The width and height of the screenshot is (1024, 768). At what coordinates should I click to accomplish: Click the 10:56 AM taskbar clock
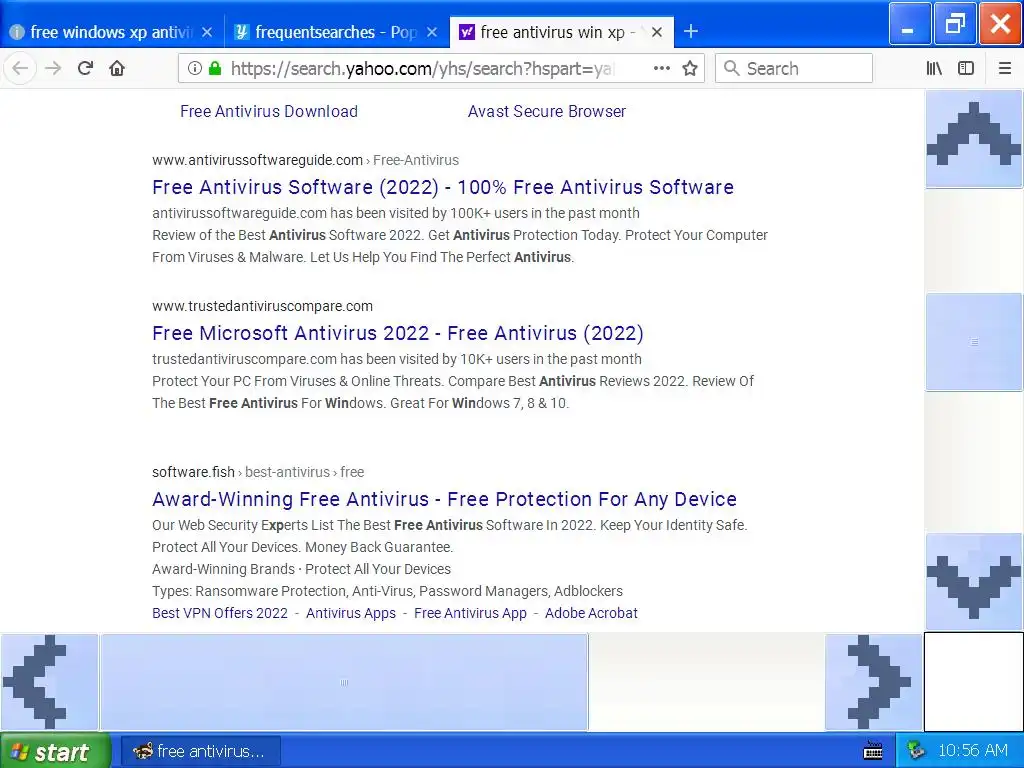972,751
